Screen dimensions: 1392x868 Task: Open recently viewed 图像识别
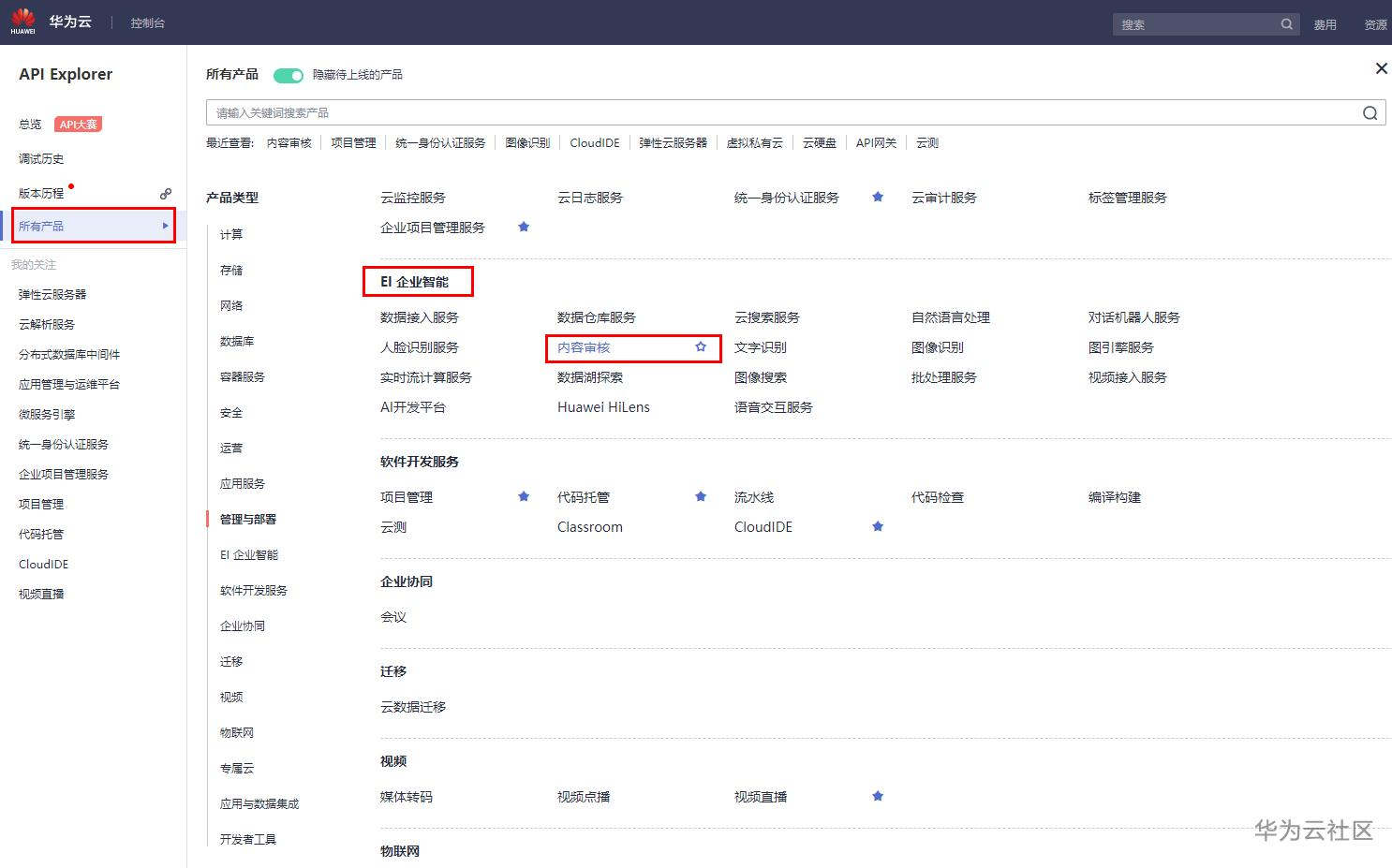(x=527, y=143)
